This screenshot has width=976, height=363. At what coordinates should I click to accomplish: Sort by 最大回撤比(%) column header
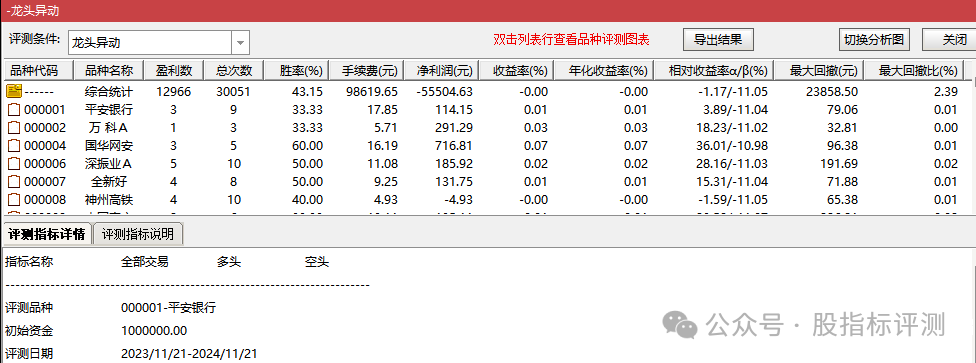pyautogui.click(x=913, y=70)
